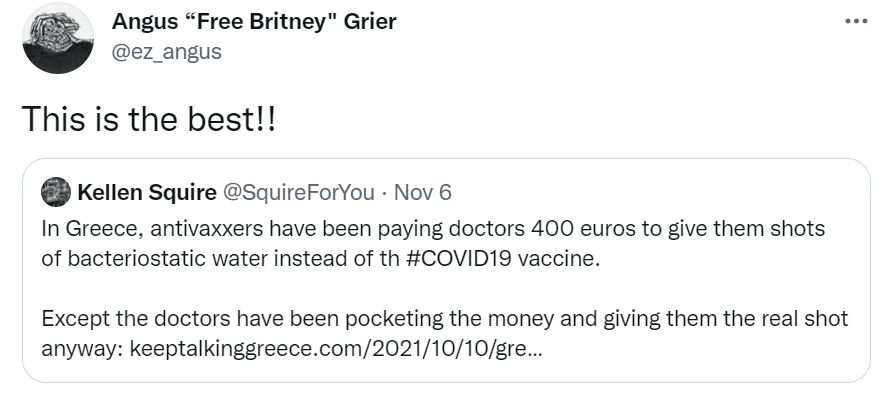Open Angus Grier's profile avatar
Screen dimensions: 889x399
58,38
